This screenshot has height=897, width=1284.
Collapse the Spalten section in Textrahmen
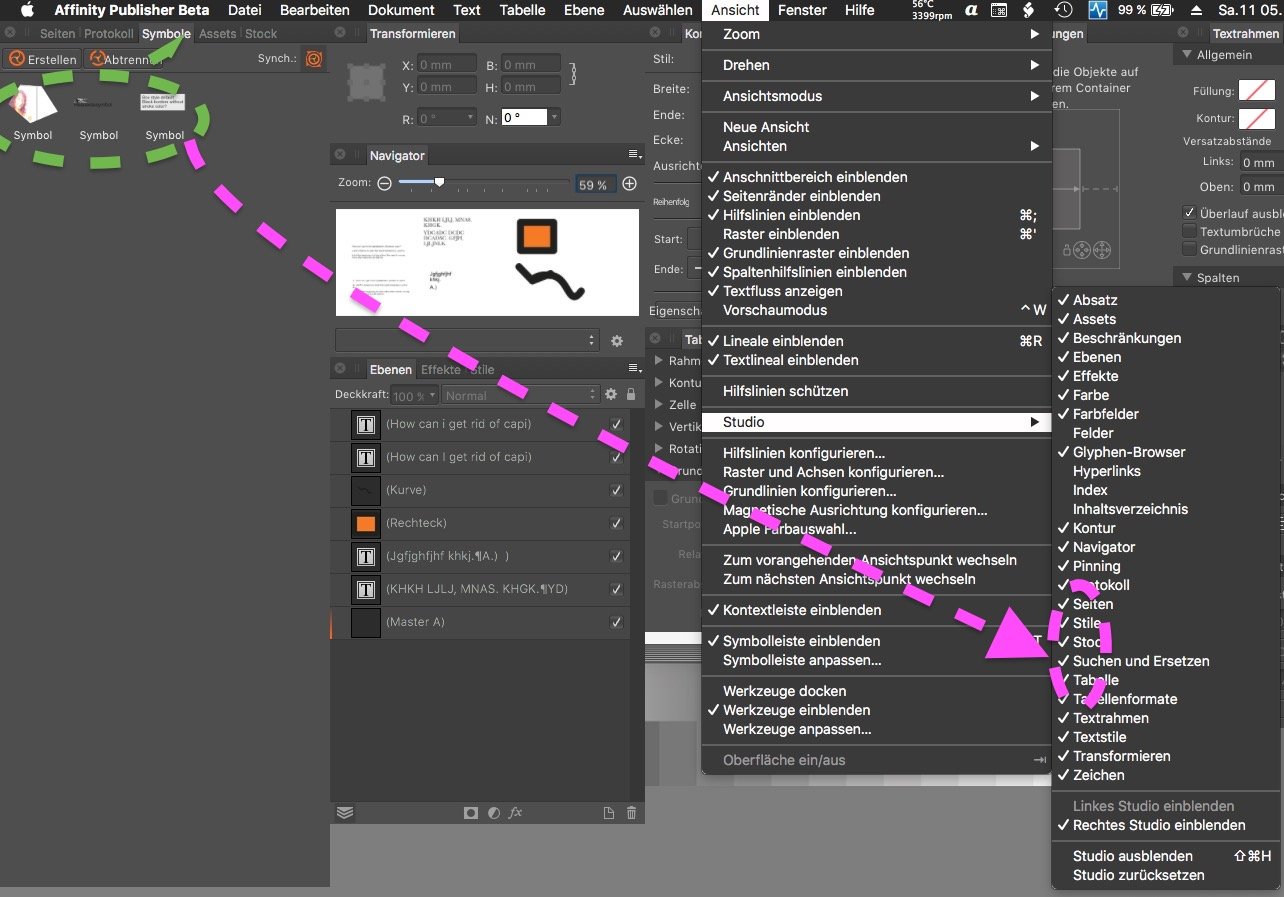tap(1187, 278)
